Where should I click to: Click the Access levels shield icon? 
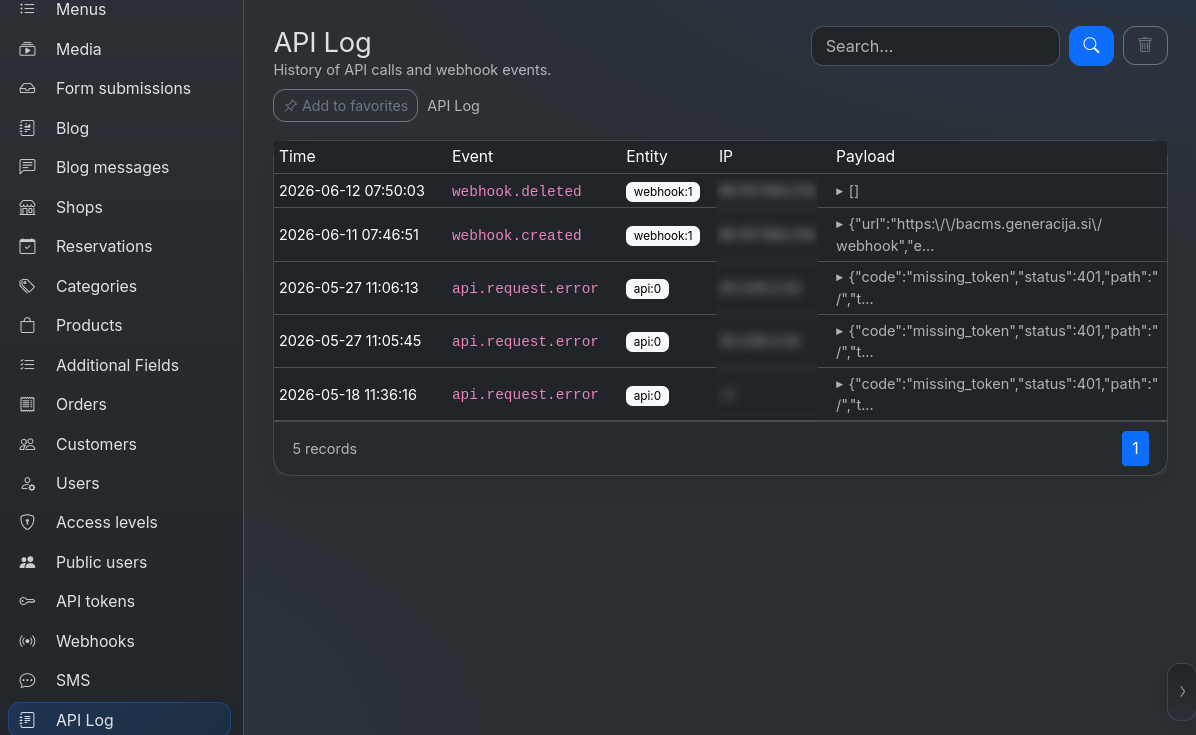pyautogui.click(x=27, y=522)
